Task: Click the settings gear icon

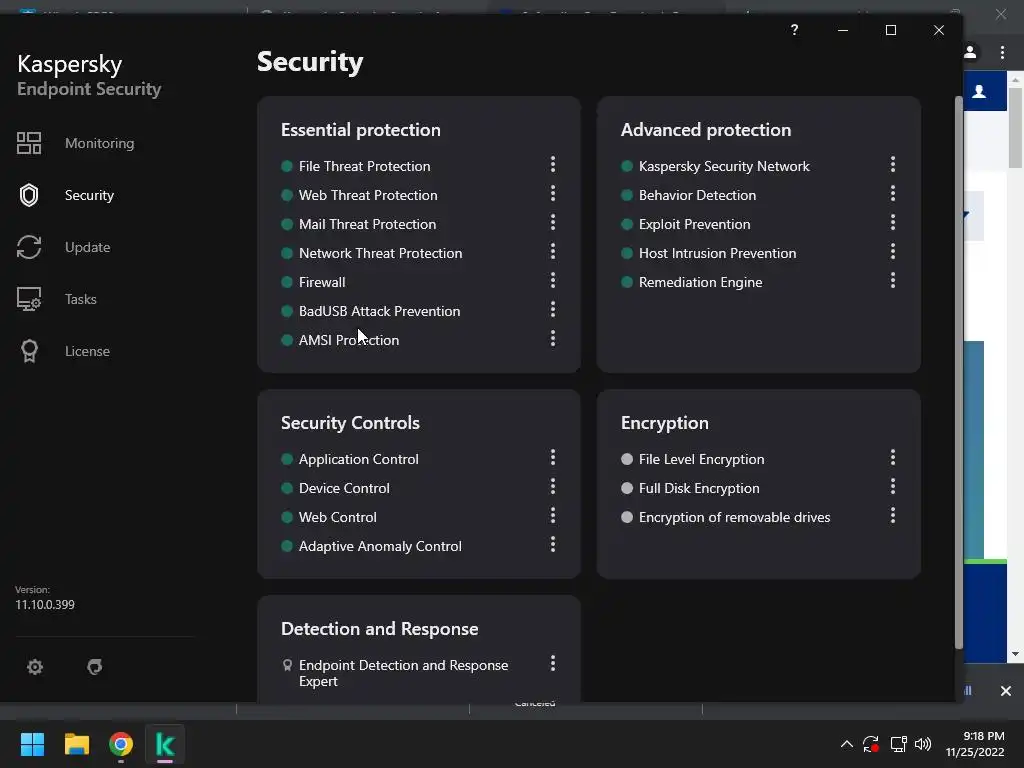Action: pos(35,667)
